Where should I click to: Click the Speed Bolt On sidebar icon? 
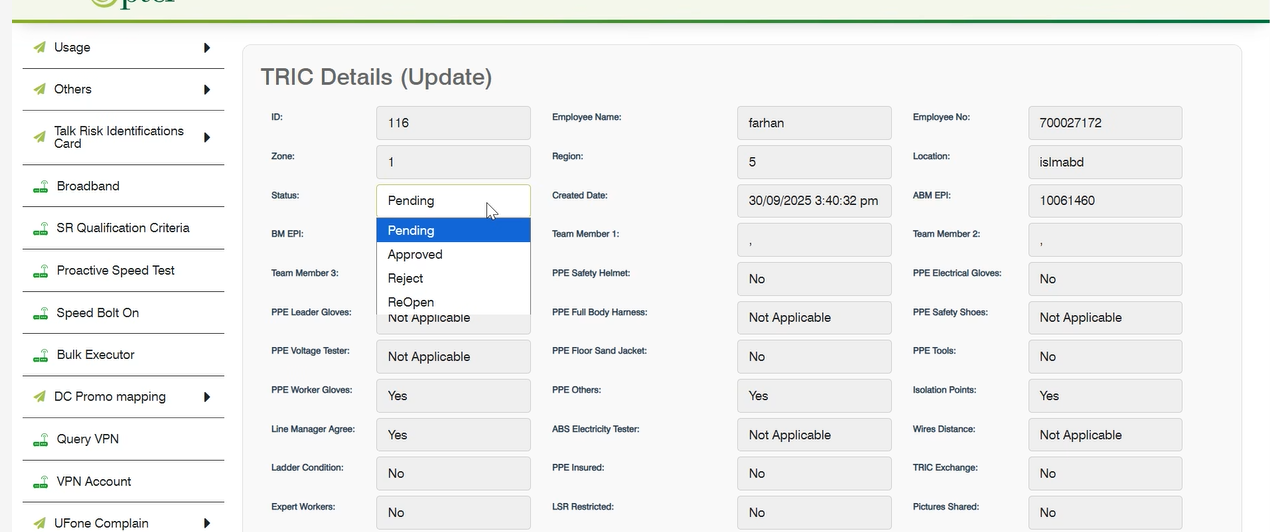pos(40,313)
